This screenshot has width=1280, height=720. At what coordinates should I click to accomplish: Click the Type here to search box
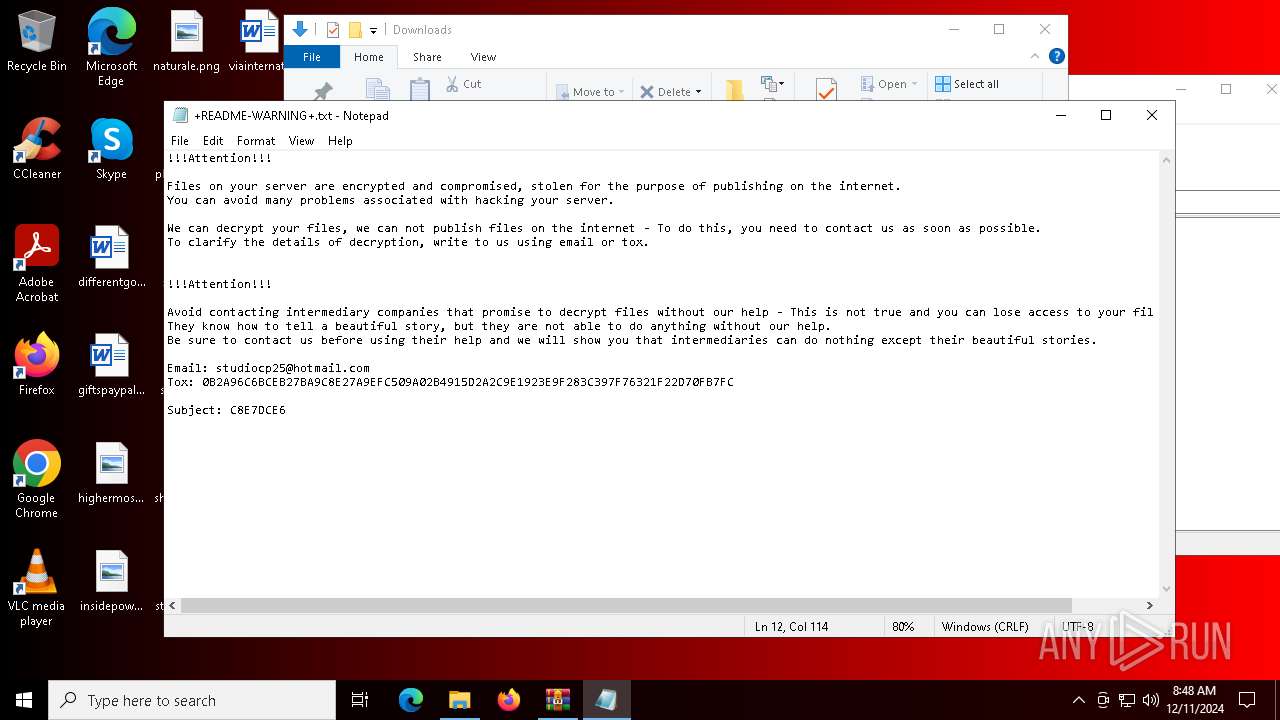tap(192, 700)
